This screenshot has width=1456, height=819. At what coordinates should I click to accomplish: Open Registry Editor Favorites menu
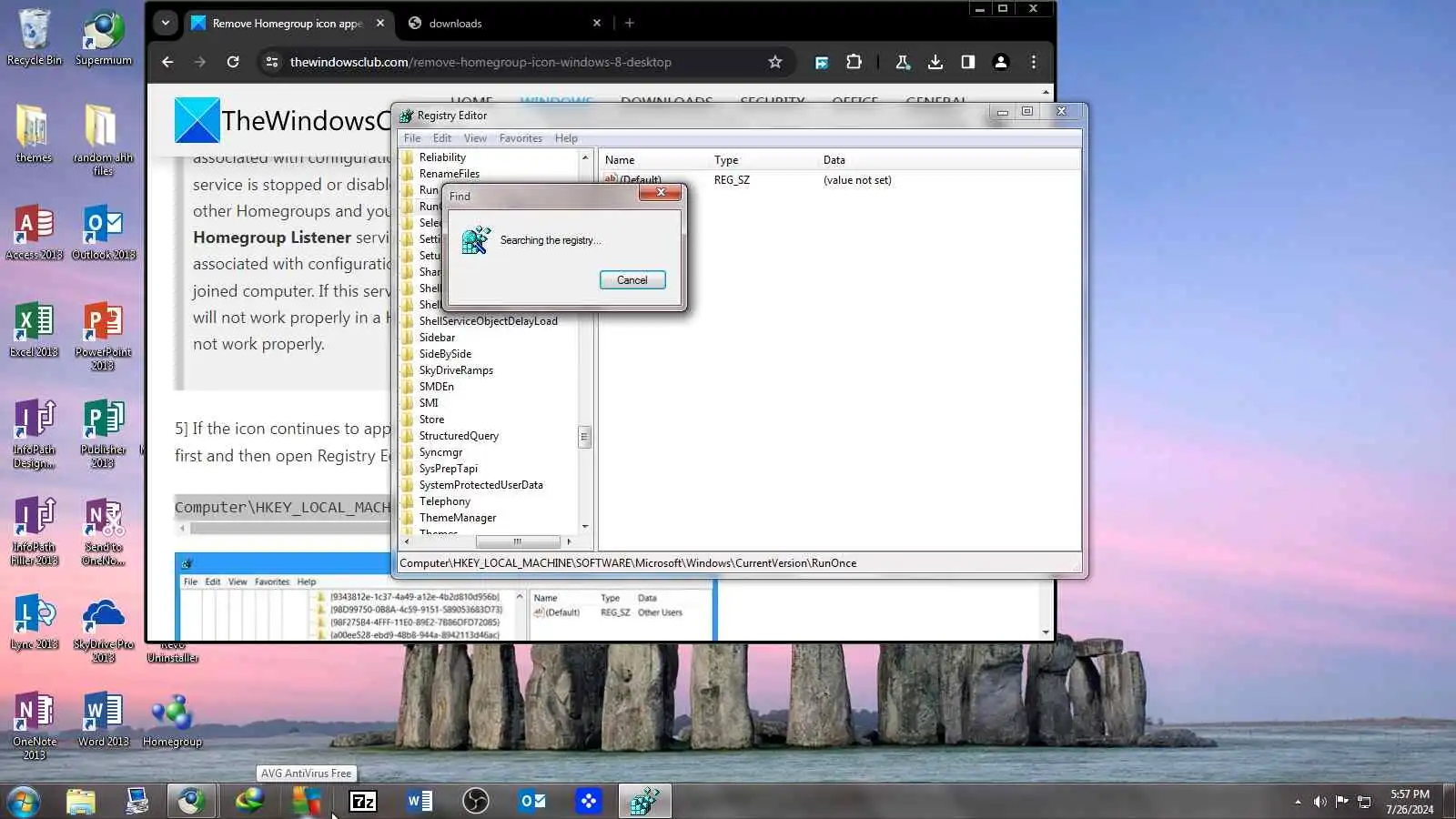(521, 138)
